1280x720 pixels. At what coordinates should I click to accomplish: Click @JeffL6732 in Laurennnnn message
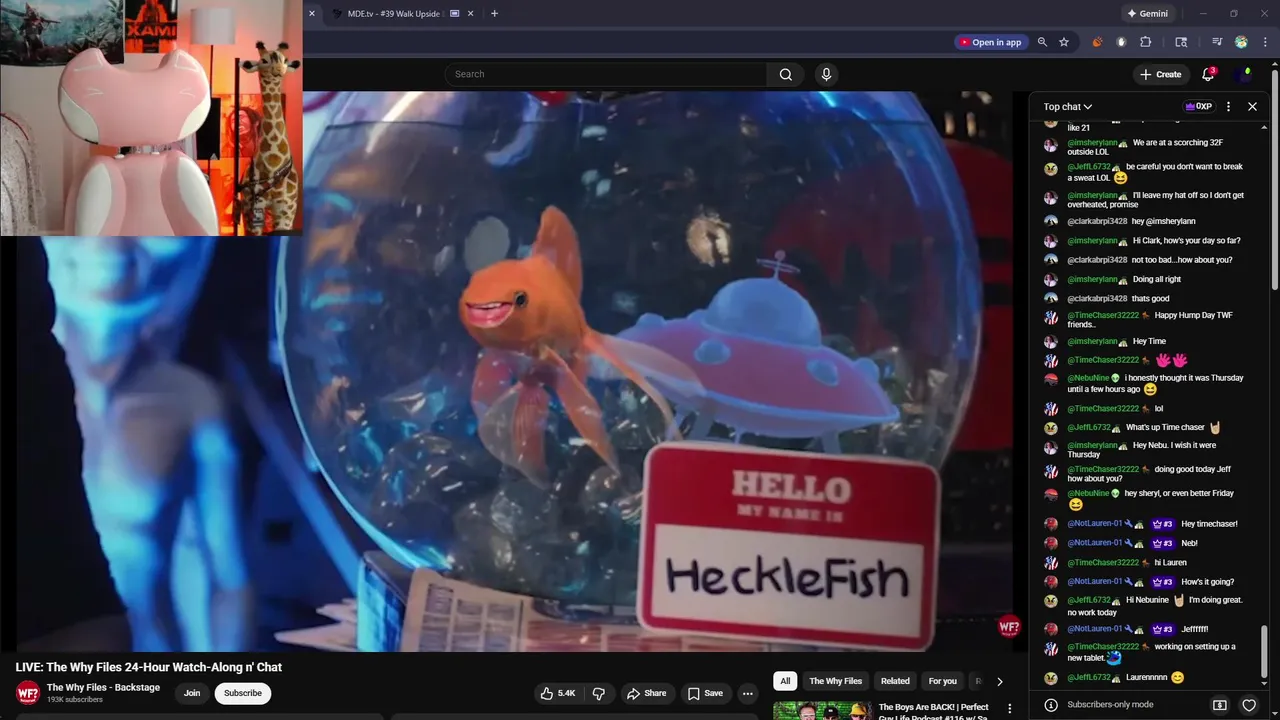(1089, 677)
